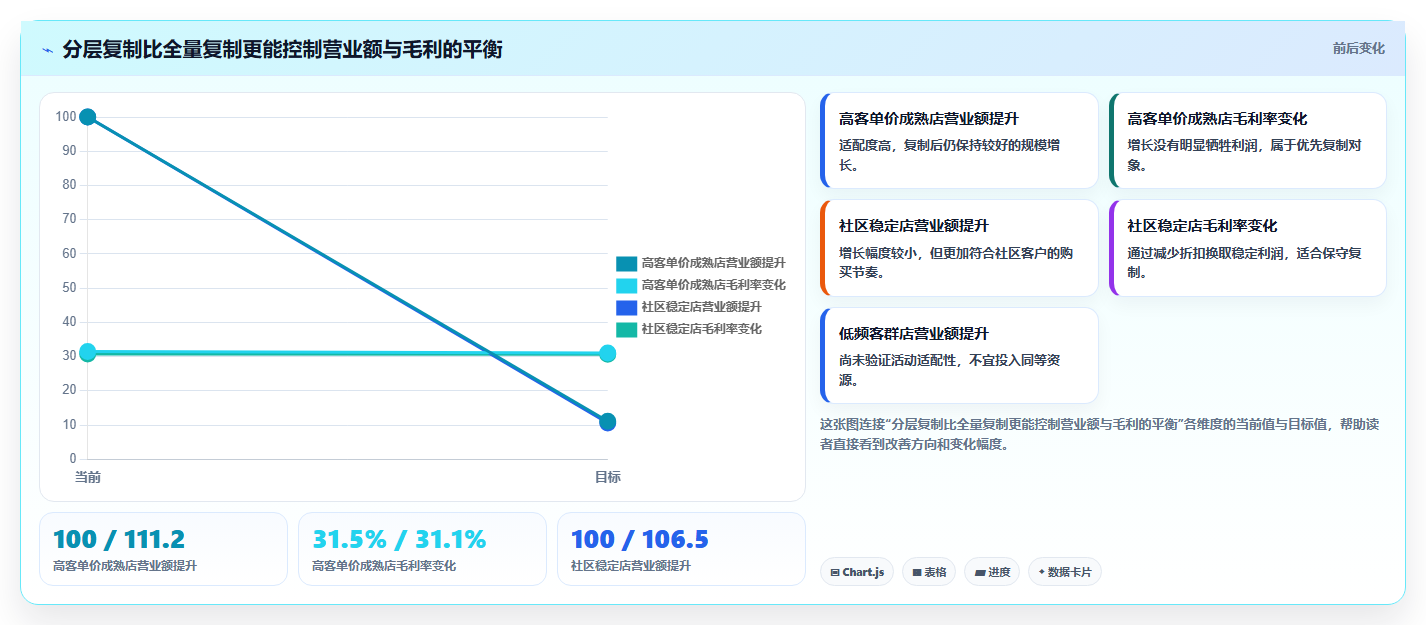Click the lightning icon beside the title
Image resolution: width=1426 pixels, height=625 pixels.
point(47,49)
